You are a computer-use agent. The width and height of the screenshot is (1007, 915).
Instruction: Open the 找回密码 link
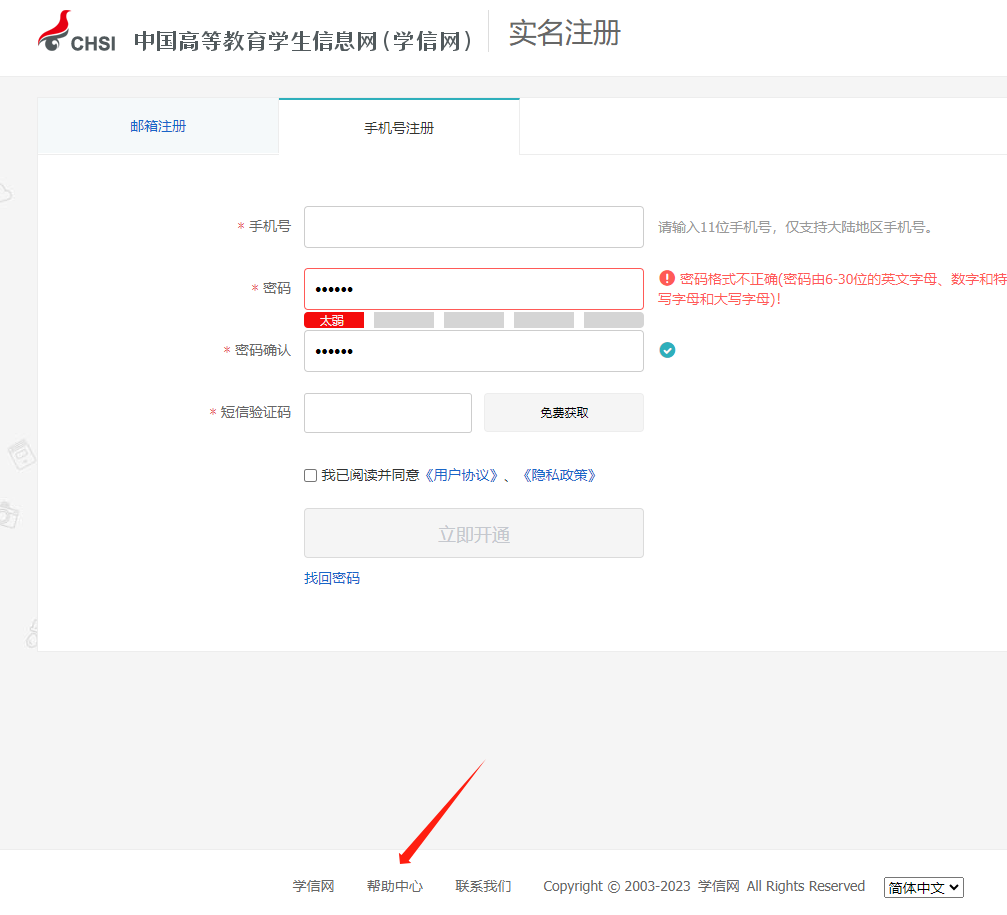332,578
